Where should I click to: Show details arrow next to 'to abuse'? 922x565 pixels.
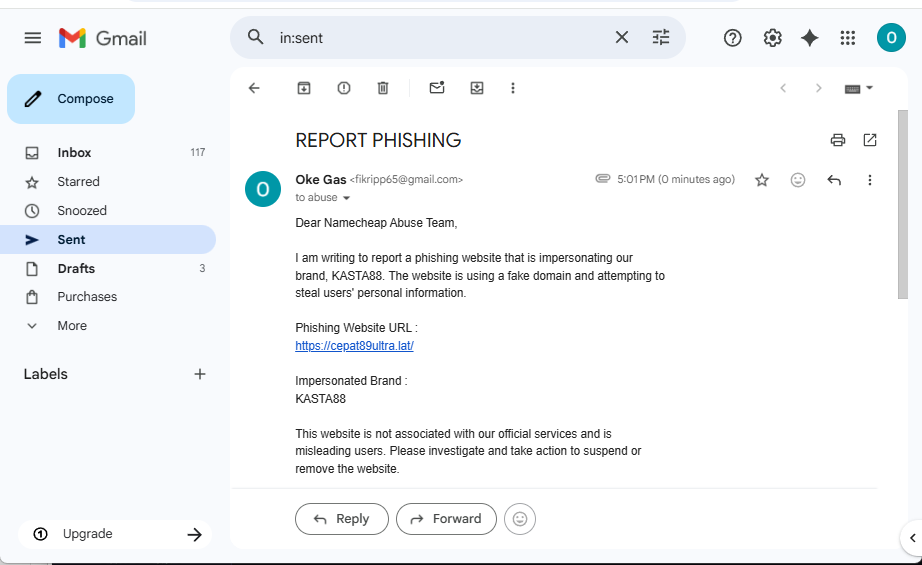point(346,198)
